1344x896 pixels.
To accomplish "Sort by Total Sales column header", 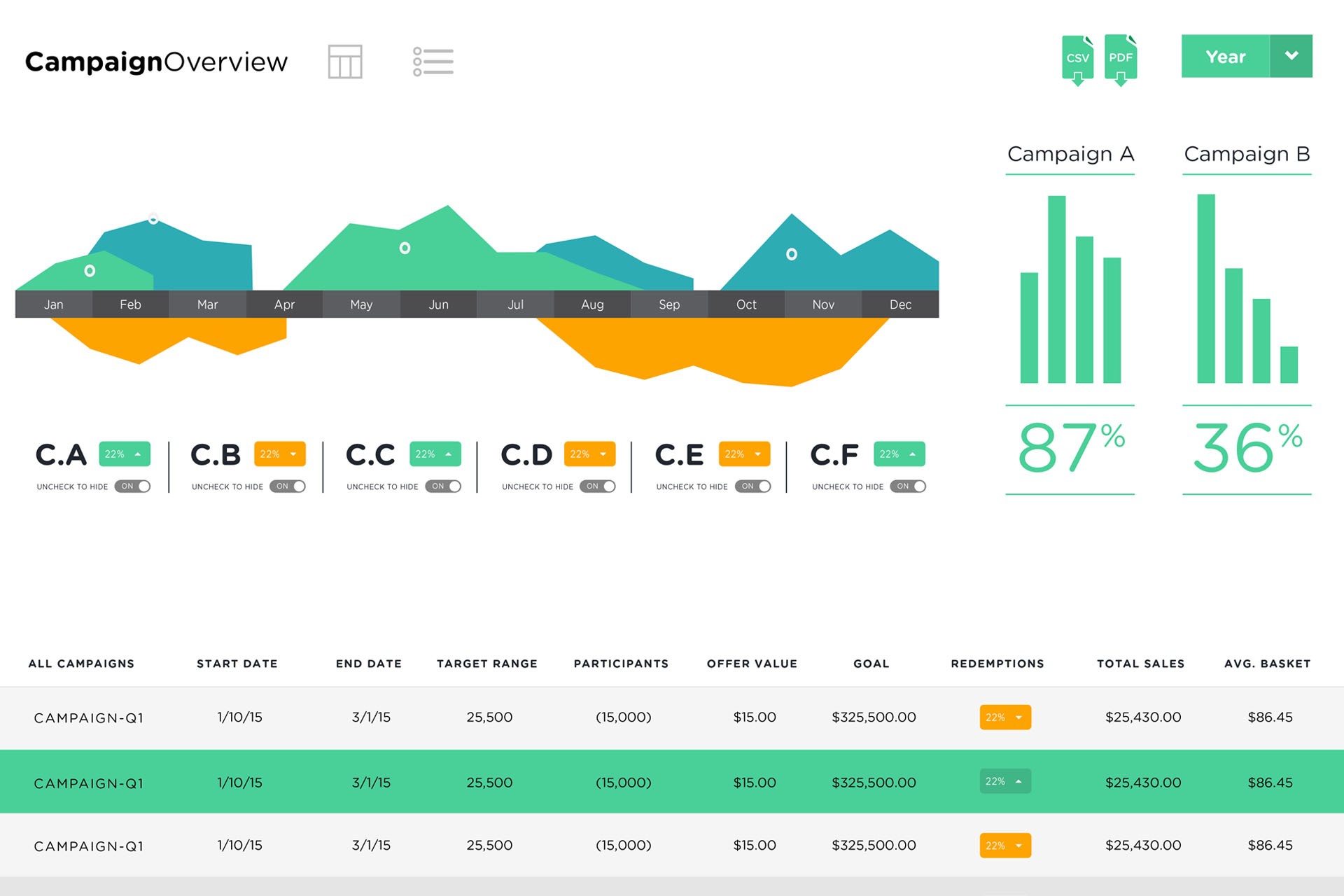I will (1140, 664).
